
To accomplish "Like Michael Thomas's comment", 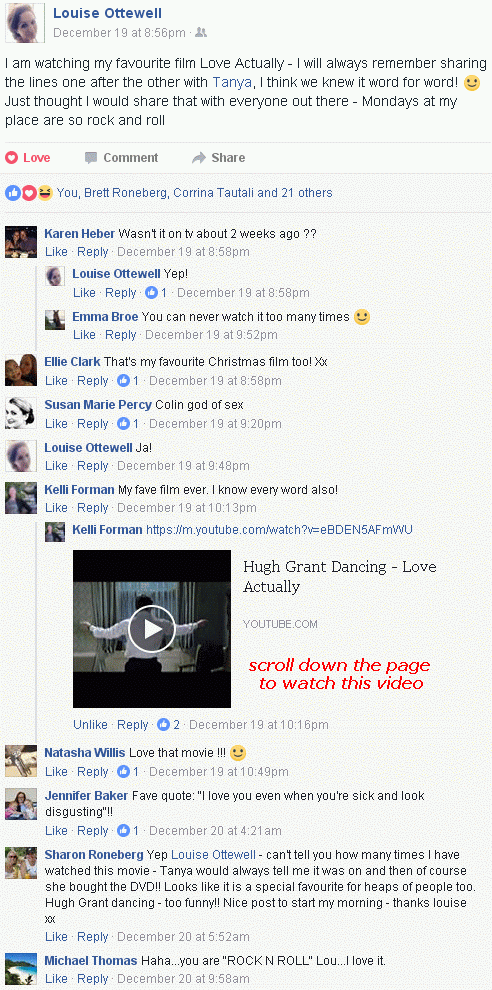I will [56, 979].
